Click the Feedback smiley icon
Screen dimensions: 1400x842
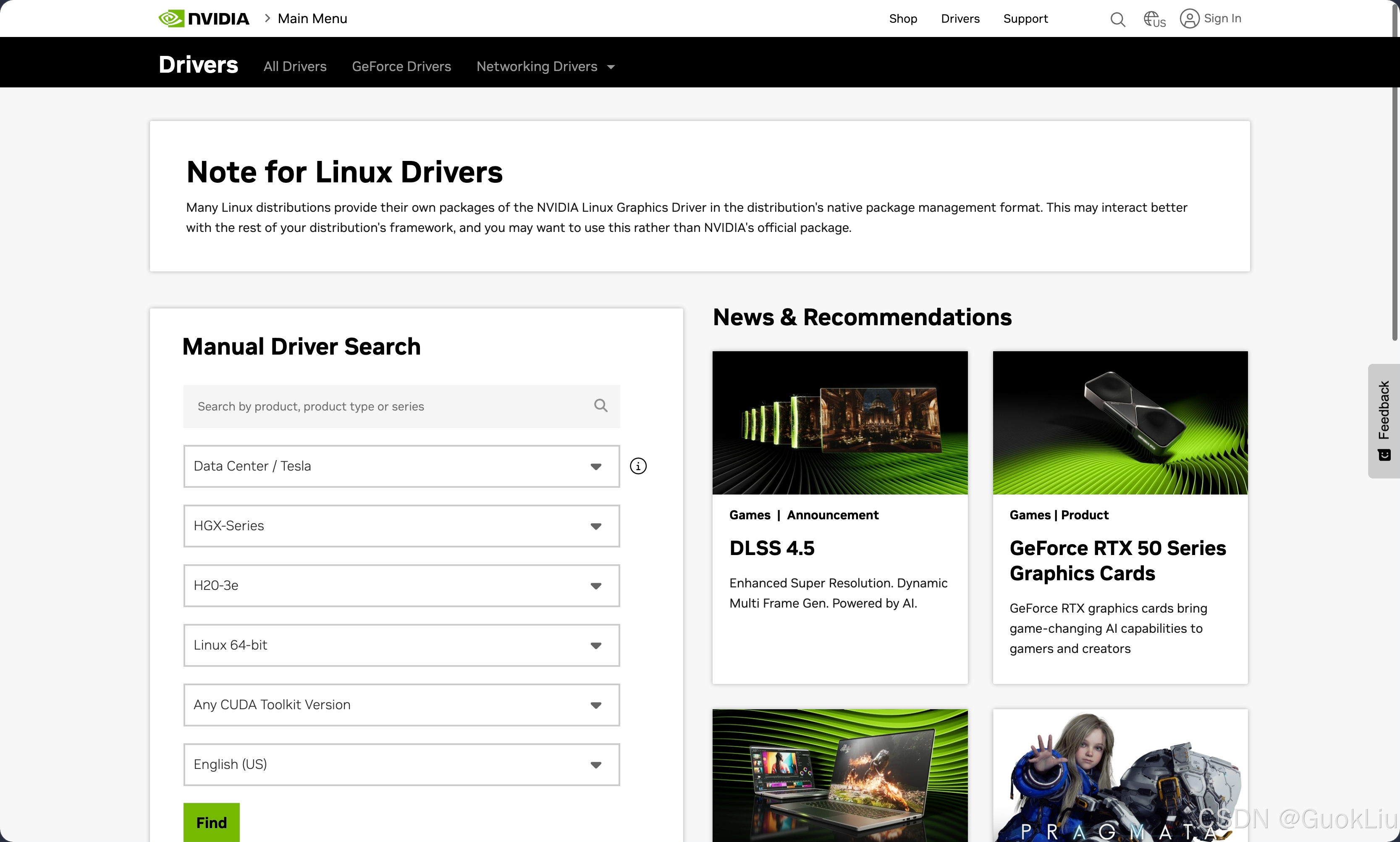tap(1384, 455)
